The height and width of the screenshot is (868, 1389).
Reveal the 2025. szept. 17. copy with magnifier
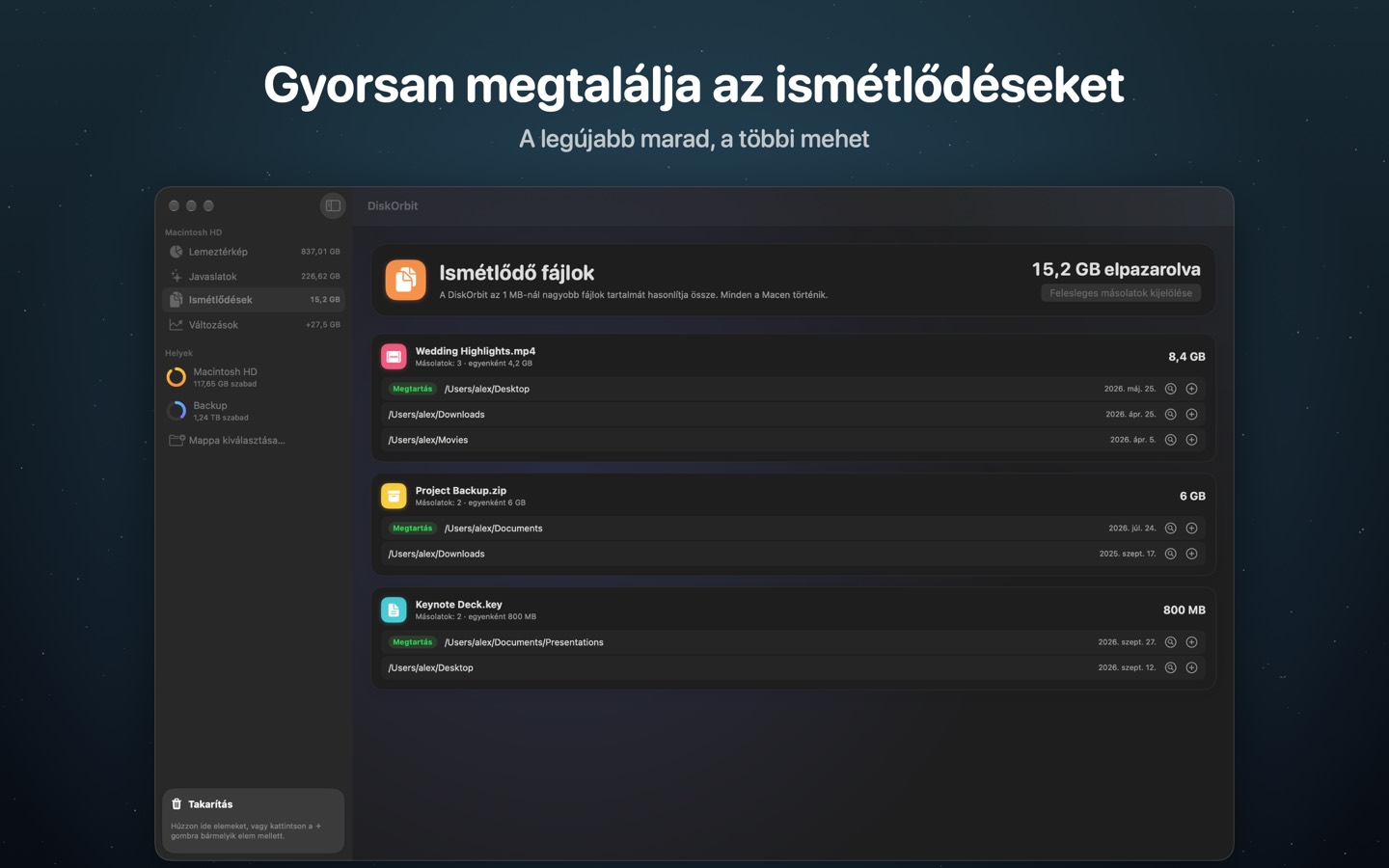pos(1170,554)
